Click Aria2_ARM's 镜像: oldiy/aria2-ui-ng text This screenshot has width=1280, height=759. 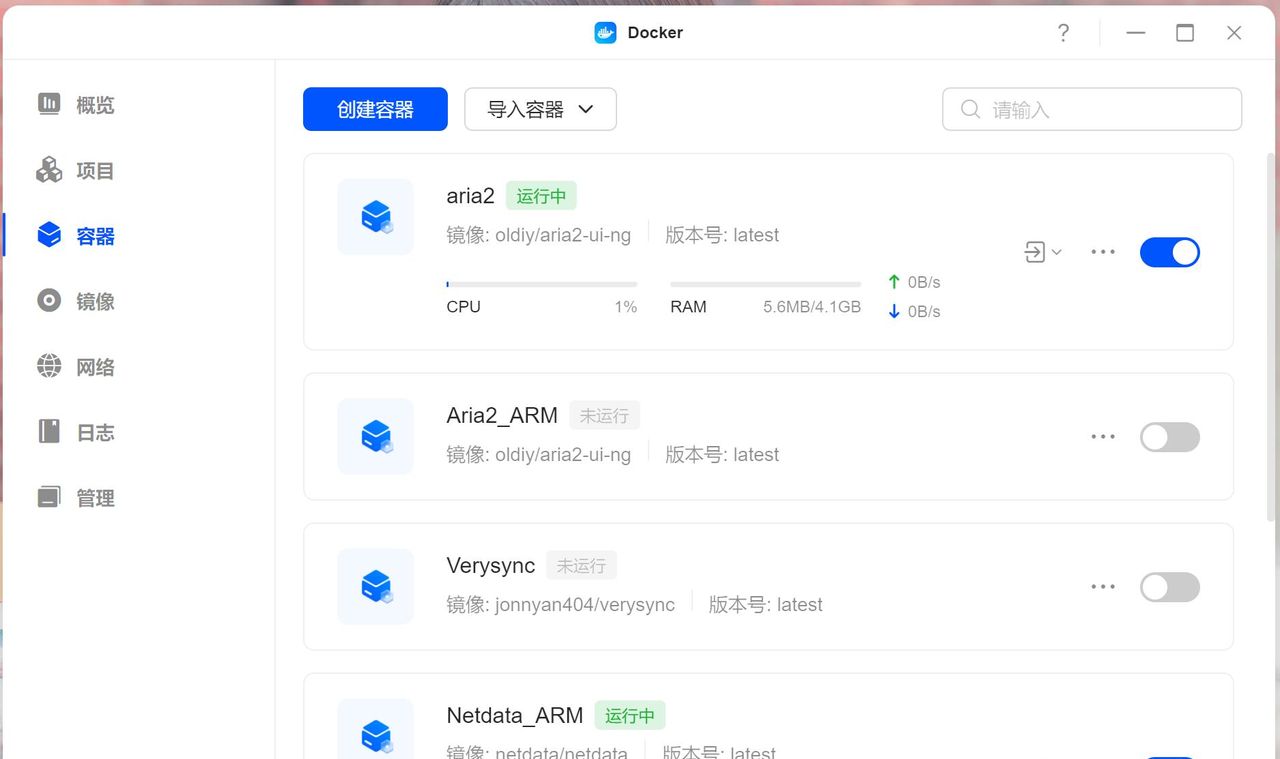coord(539,454)
